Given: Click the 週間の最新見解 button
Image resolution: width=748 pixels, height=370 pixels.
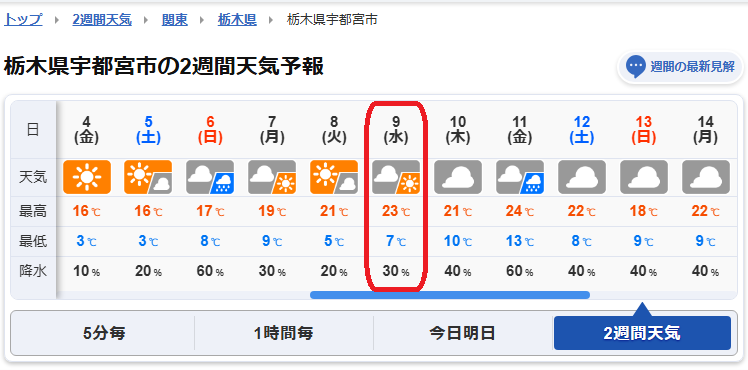Looking at the screenshot, I should [680, 67].
